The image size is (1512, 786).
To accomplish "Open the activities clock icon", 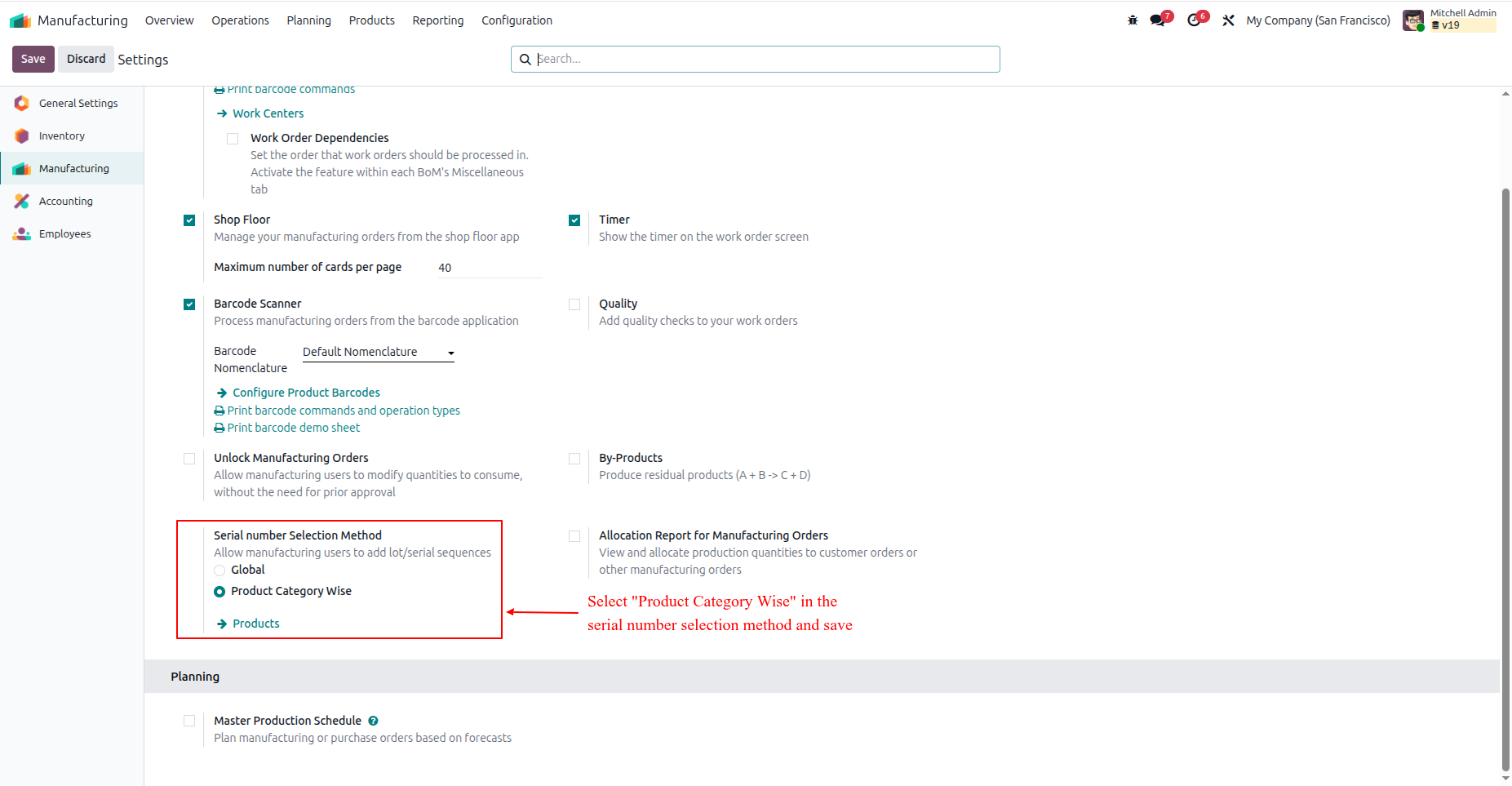I will point(1194,20).
